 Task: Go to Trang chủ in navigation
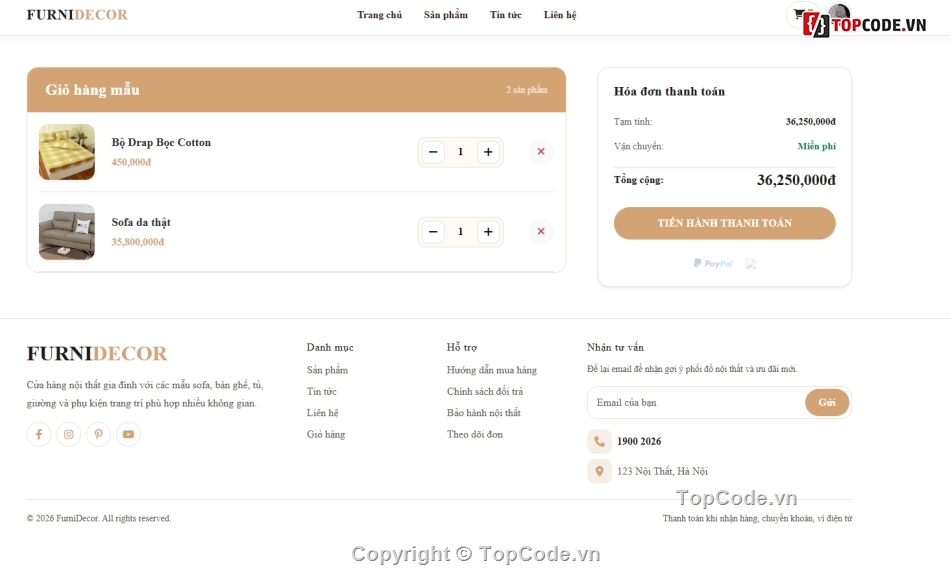pyautogui.click(x=379, y=15)
